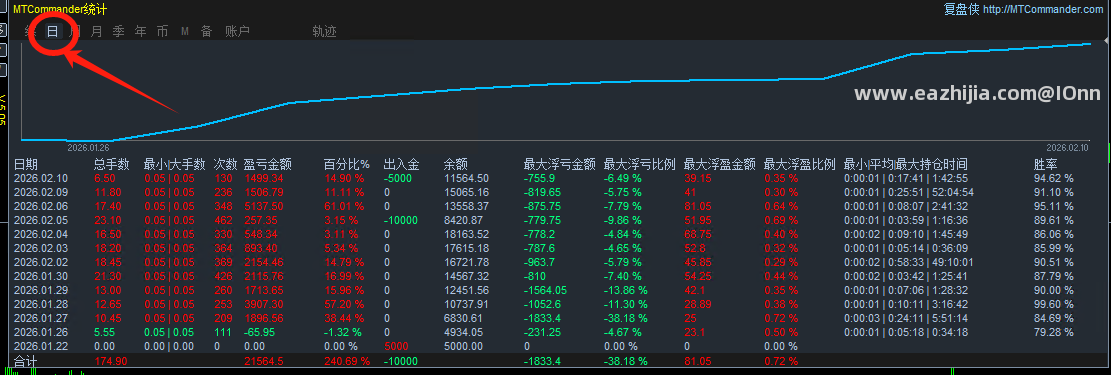Click the 总手数 column header
Viewport: 1111px width, 375px height.
point(112,164)
